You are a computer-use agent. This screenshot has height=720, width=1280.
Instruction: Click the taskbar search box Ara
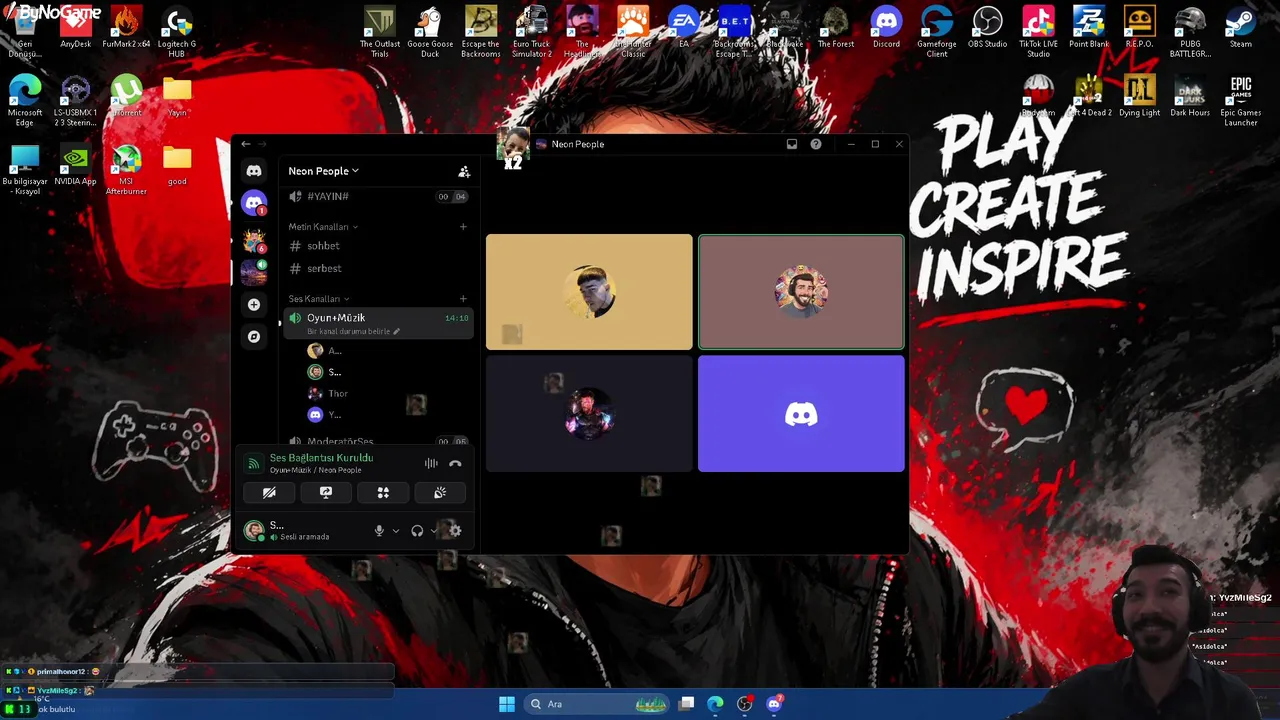[x=597, y=704]
